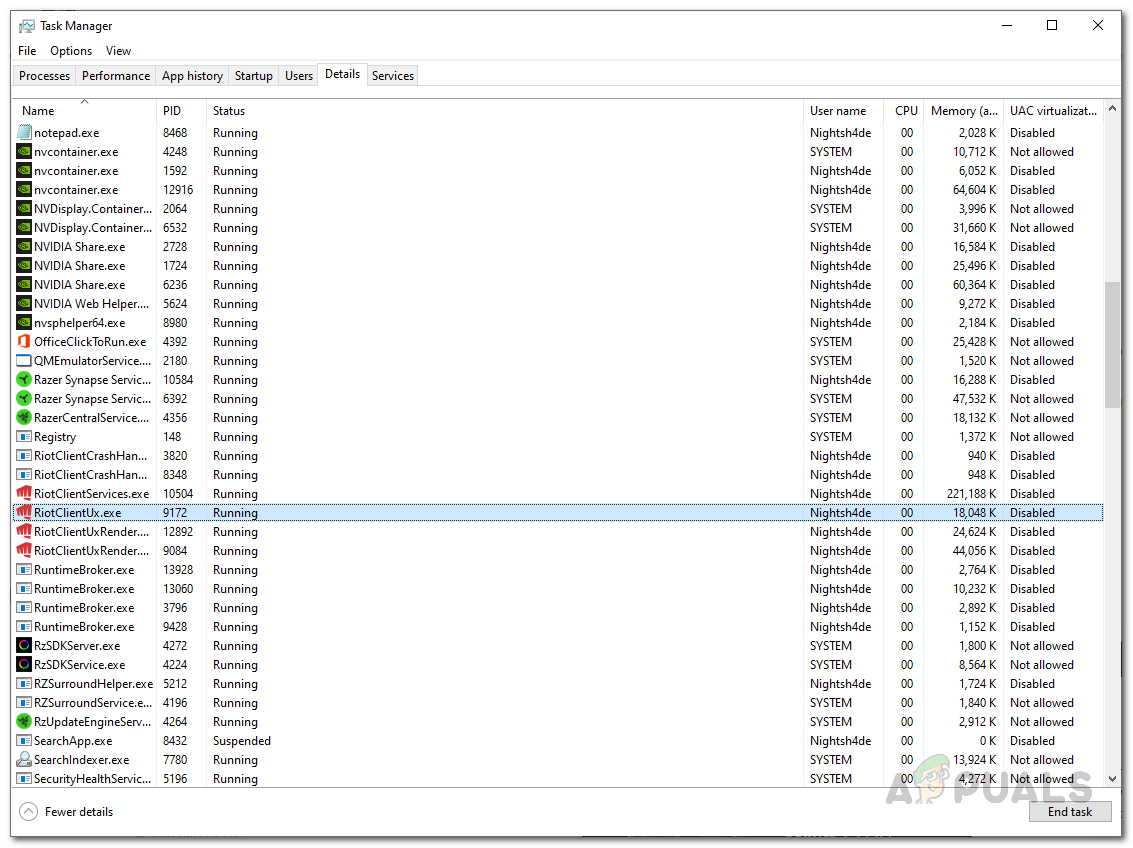Viewport: 1133px width, 848px height.
Task: Switch to the App history tab
Action: tap(192, 76)
